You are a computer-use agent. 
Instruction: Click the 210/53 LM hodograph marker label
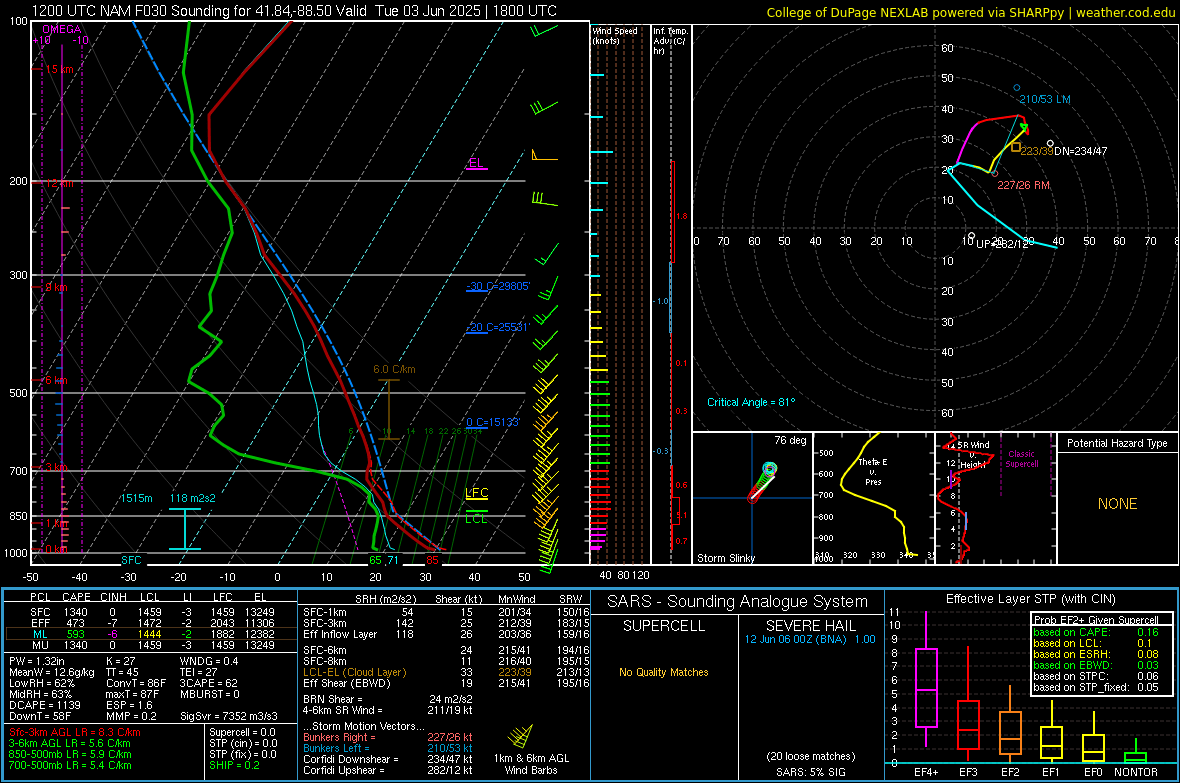pyautogui.click(x=1045, y=99)
